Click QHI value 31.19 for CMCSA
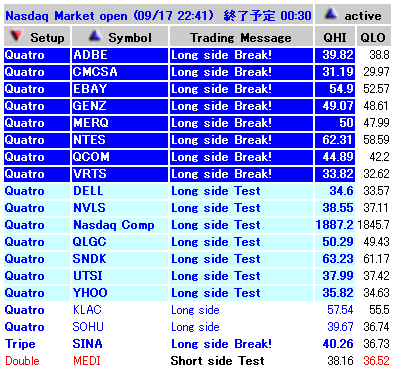Viewport: 395px width, 369px height. [x=335, y=72]
